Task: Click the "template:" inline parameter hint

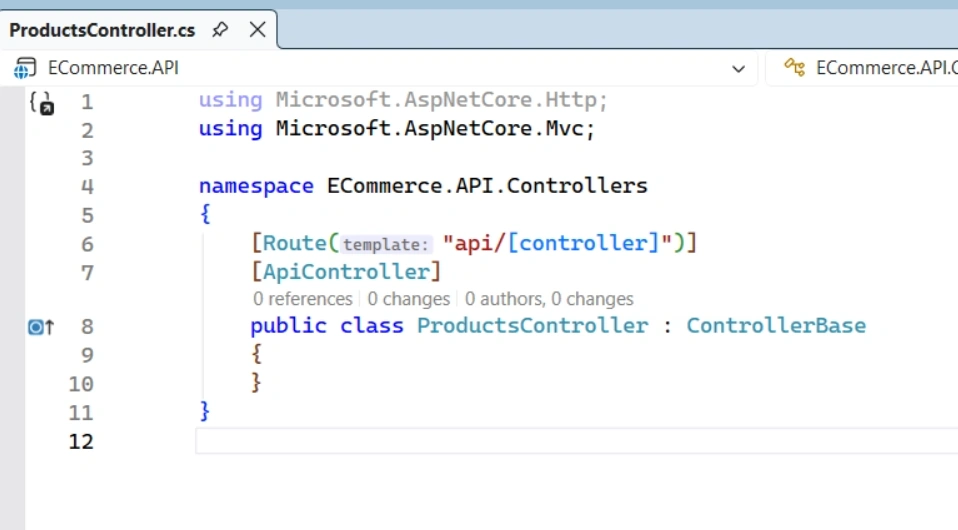Action: point(386,245)
